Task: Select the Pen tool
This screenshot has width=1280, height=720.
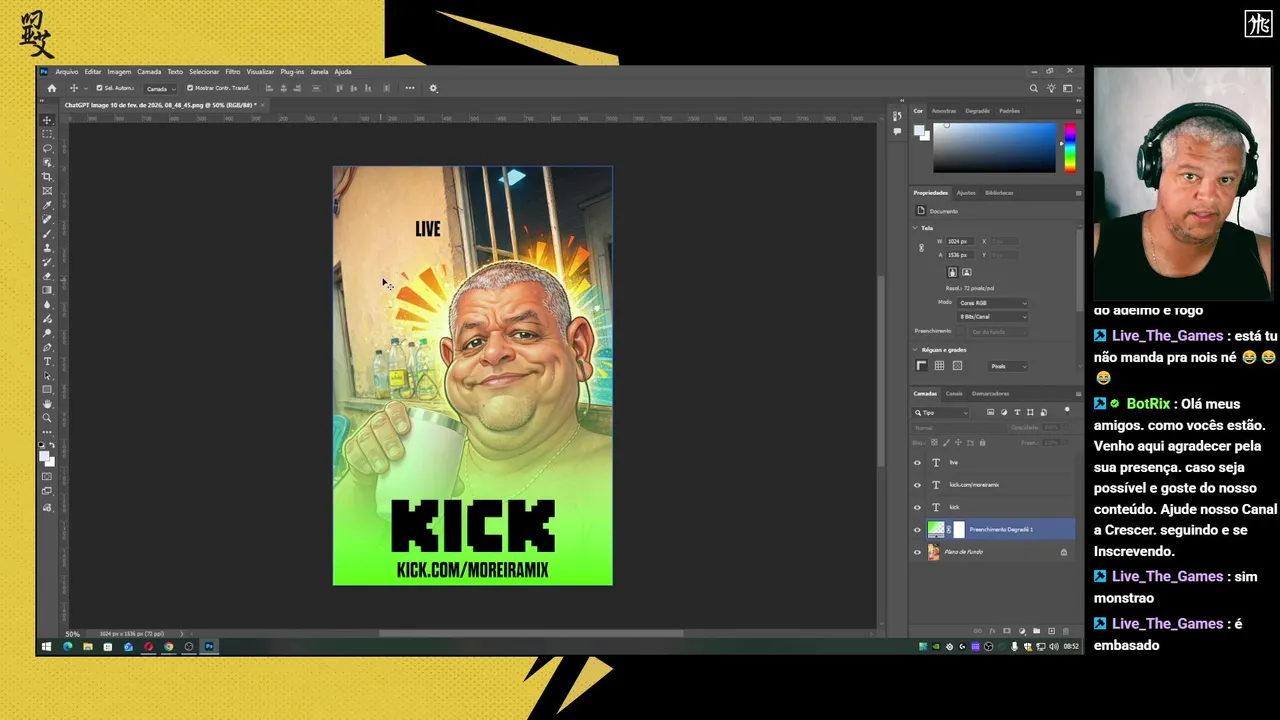Action: point(47,347)
